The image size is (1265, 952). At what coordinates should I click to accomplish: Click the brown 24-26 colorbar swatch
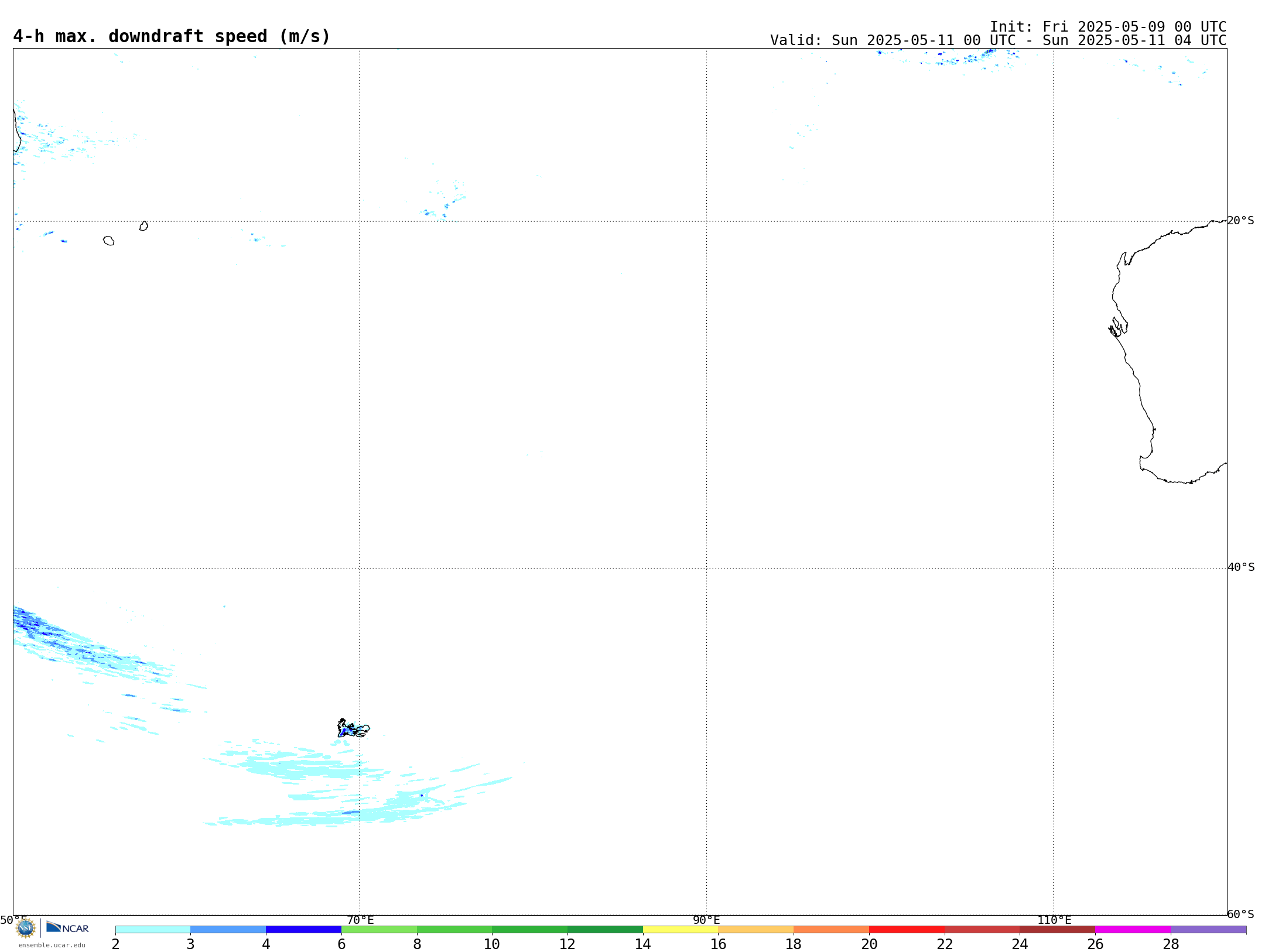1058,929
